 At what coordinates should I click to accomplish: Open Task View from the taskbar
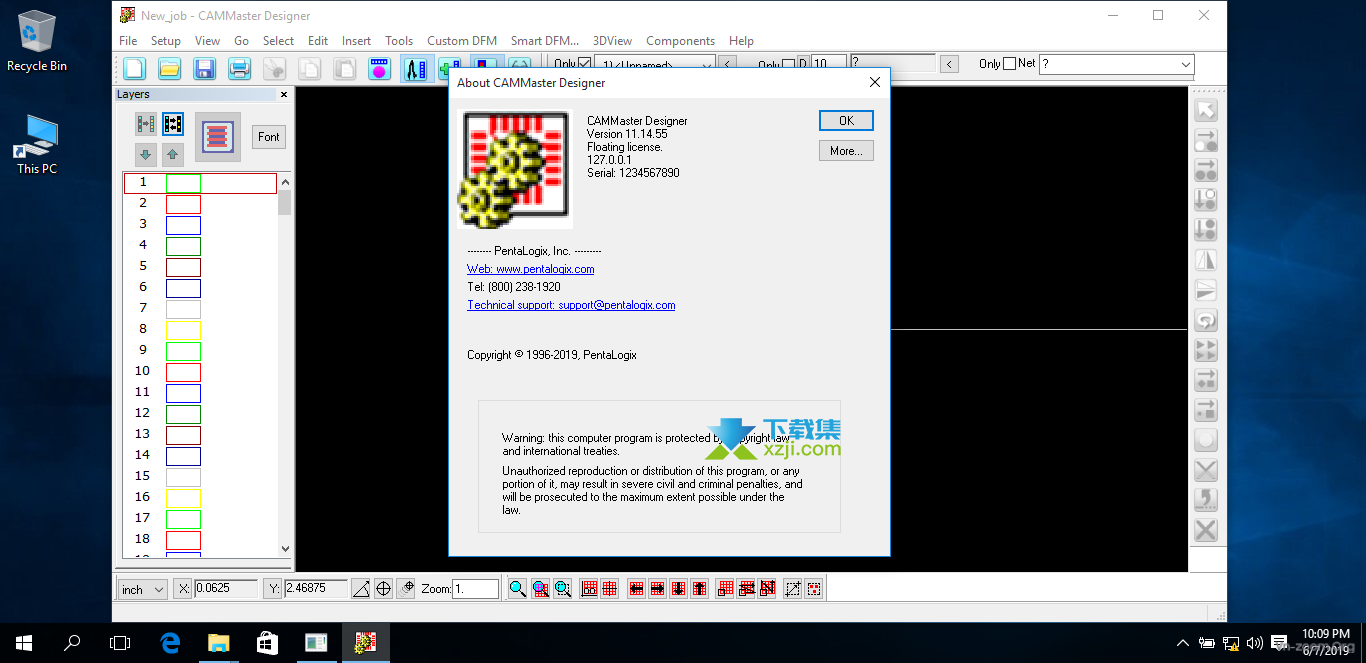pos(120,643)
